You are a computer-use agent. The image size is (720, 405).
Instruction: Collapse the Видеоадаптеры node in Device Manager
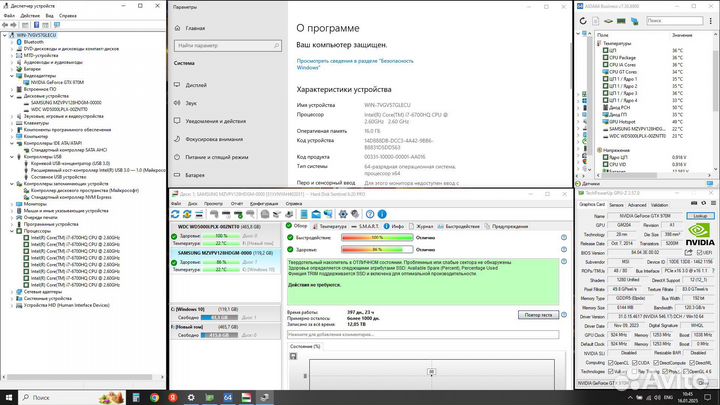(12, 75)
